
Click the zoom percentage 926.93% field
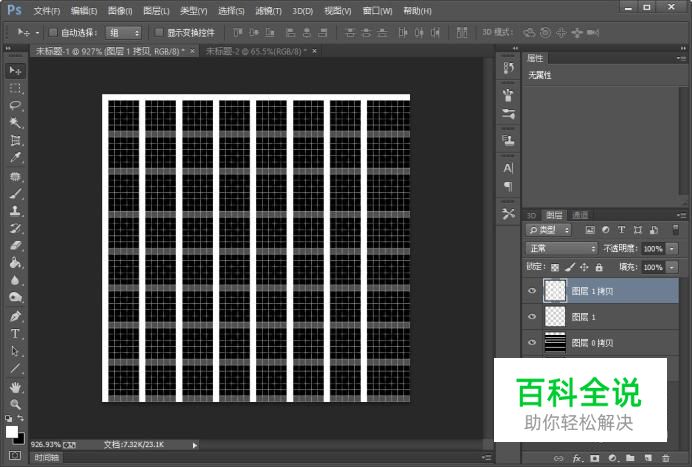(x=45, y=444)
